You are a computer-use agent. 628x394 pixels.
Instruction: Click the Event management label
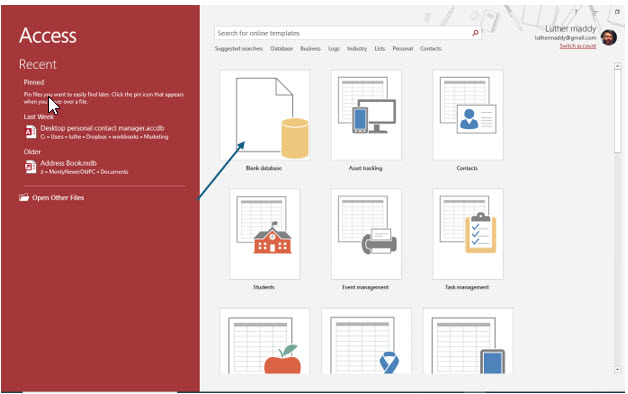pos(365,287)
